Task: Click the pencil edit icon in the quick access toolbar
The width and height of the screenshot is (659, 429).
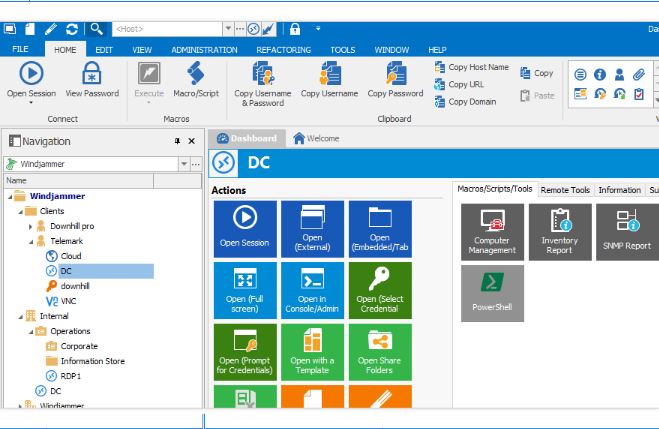Action: [x=51, y=29]
